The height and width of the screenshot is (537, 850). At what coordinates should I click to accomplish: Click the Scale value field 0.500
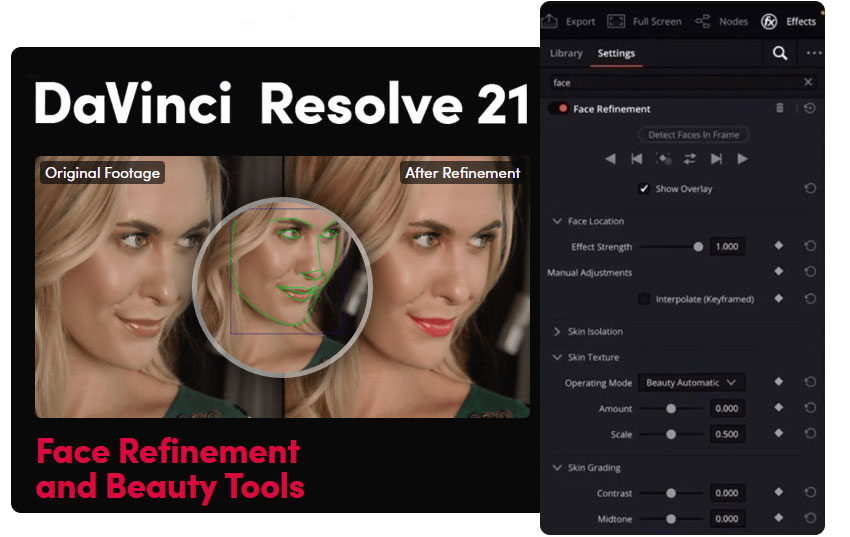[x=727, y=434]
